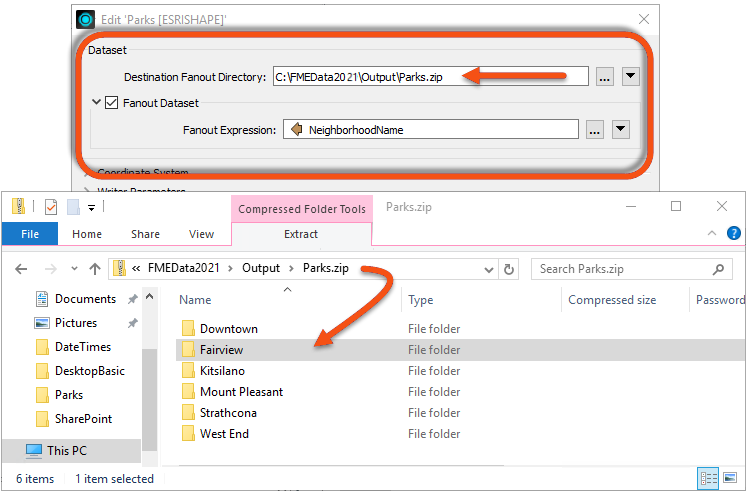The width and height of the screenshot is (746, 491).
Task: Select the Kitsilano folder
Action: [222, 371]
